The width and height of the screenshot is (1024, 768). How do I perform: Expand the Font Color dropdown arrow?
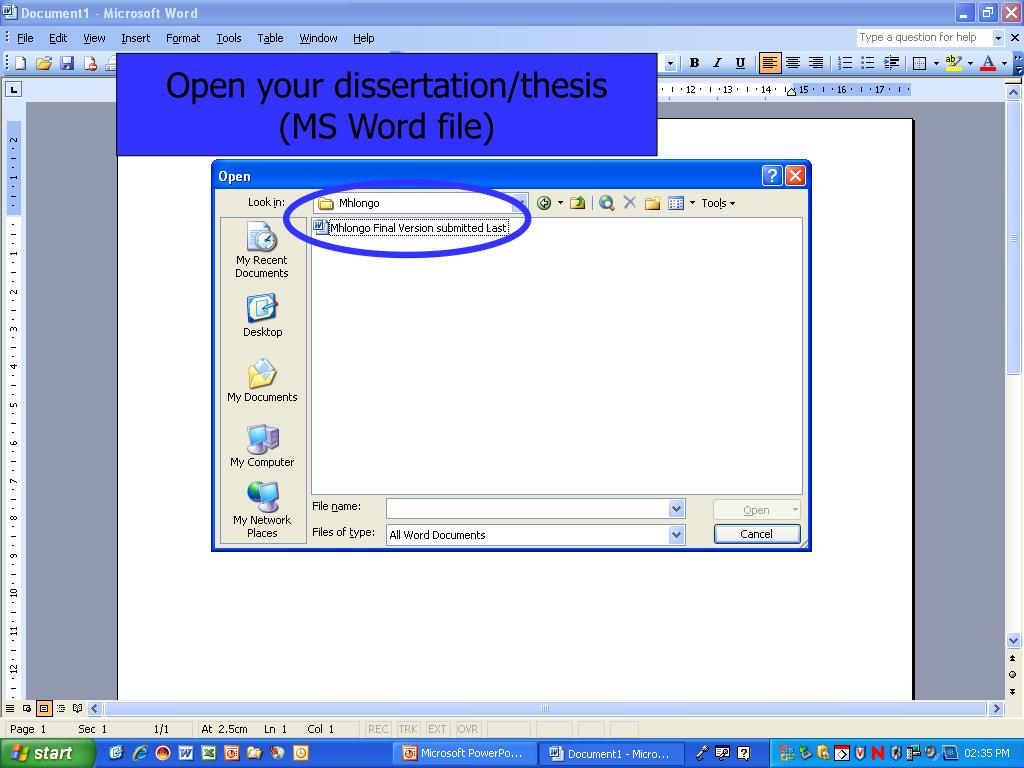(1004, 63)
